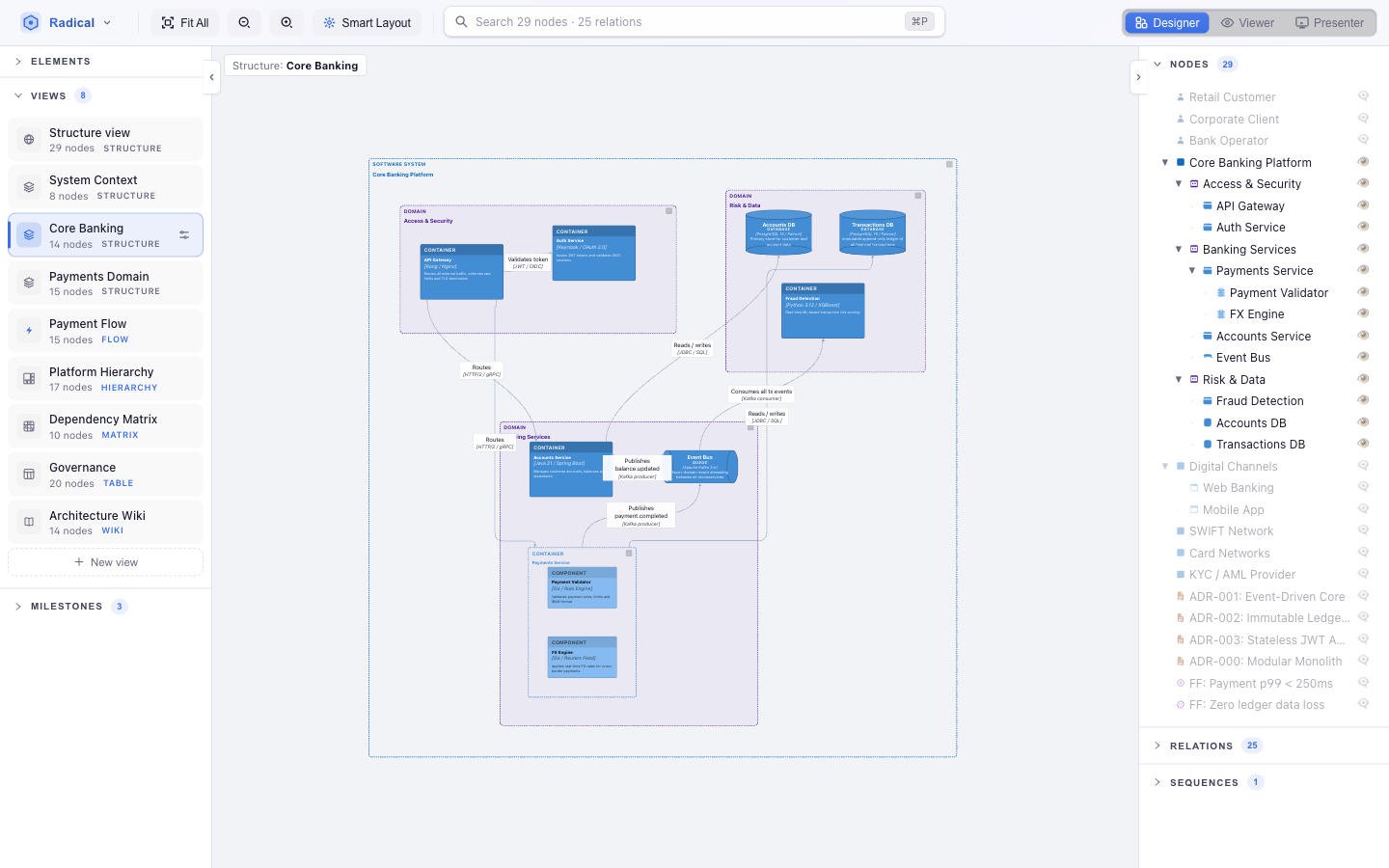The image size is (1389, 868).
Task: Run Smart Layout
Action: 367,22
